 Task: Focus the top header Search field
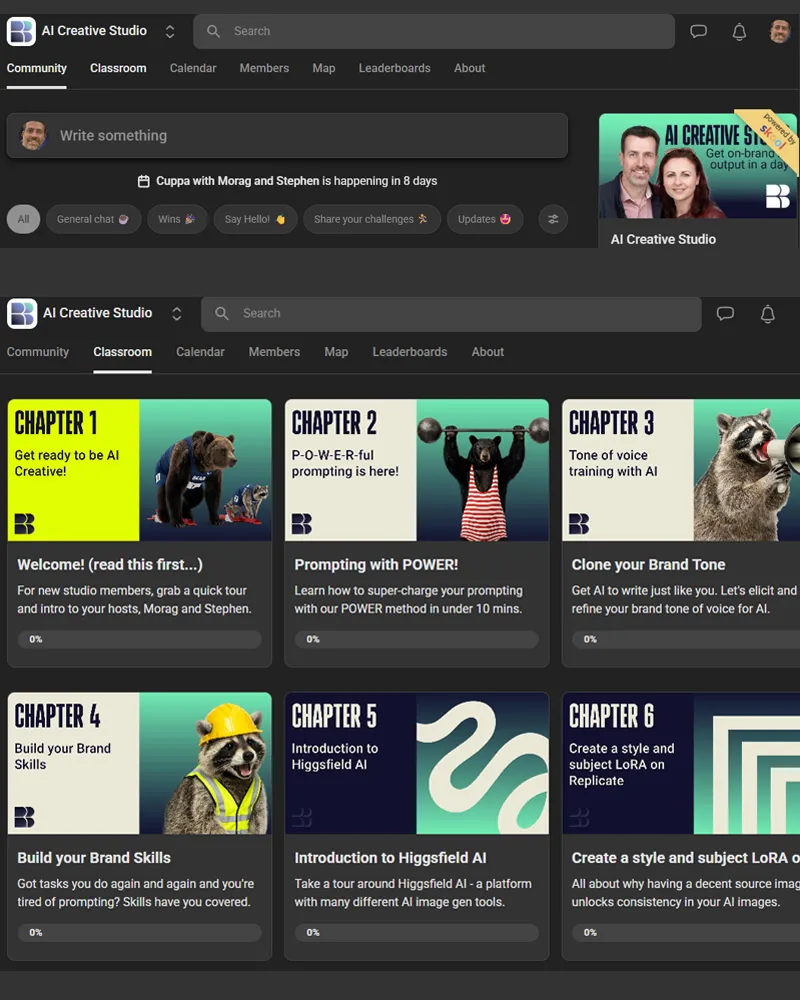[434, 31]
